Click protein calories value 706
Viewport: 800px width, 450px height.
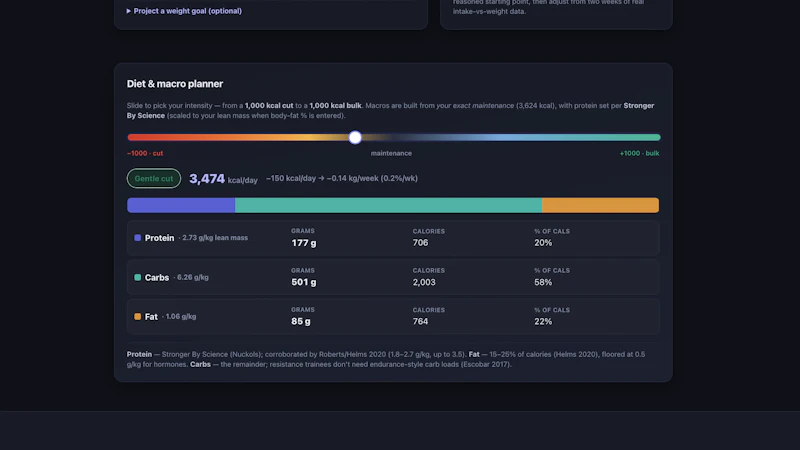[x=420, y=243]
